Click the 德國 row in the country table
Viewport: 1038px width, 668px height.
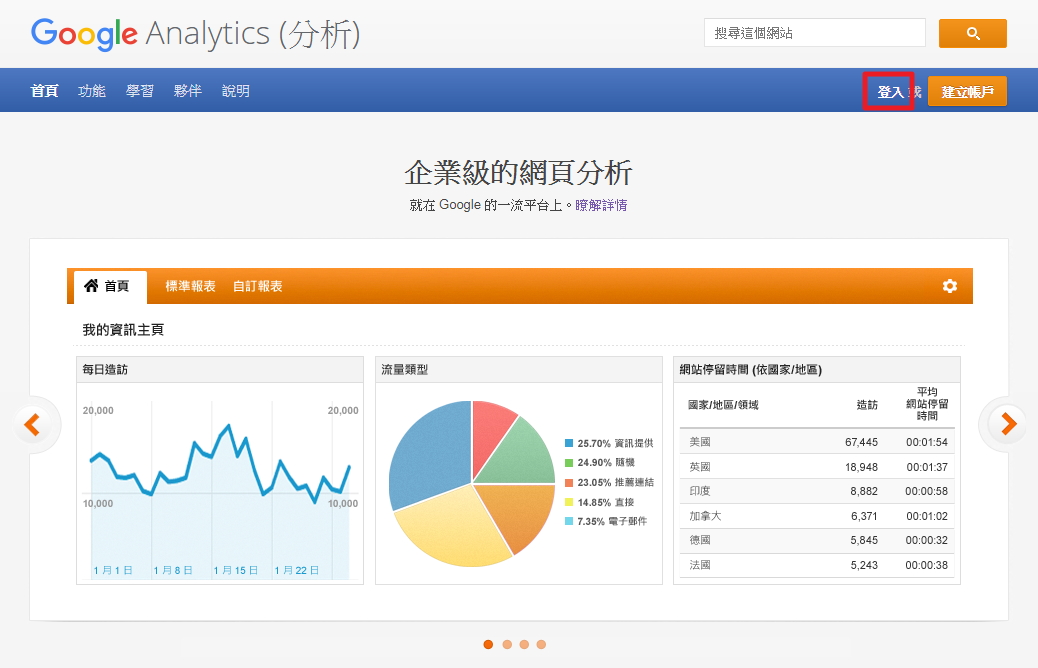tap(817, 540)
